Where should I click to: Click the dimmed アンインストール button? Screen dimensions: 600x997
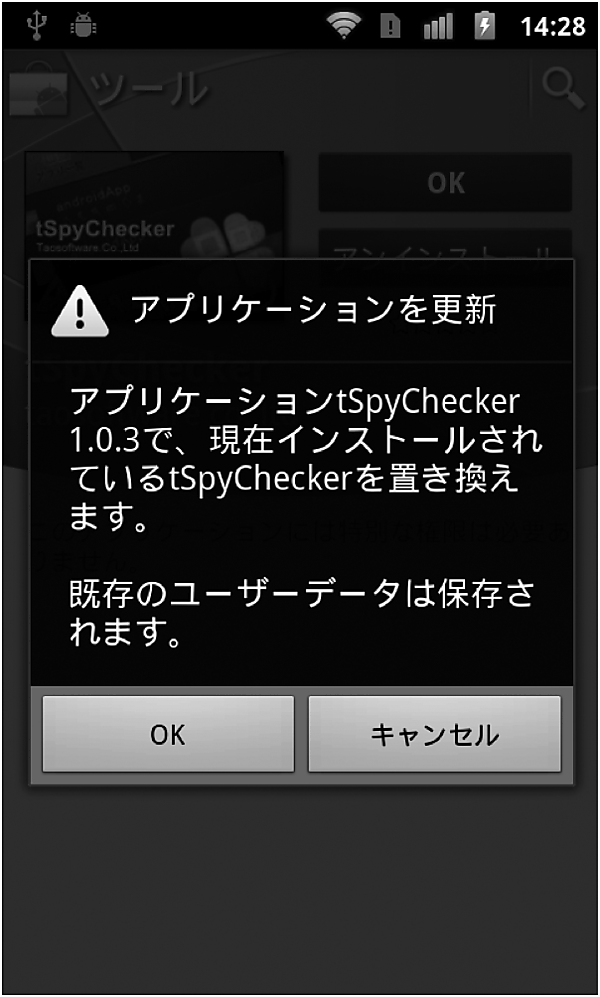445,245
